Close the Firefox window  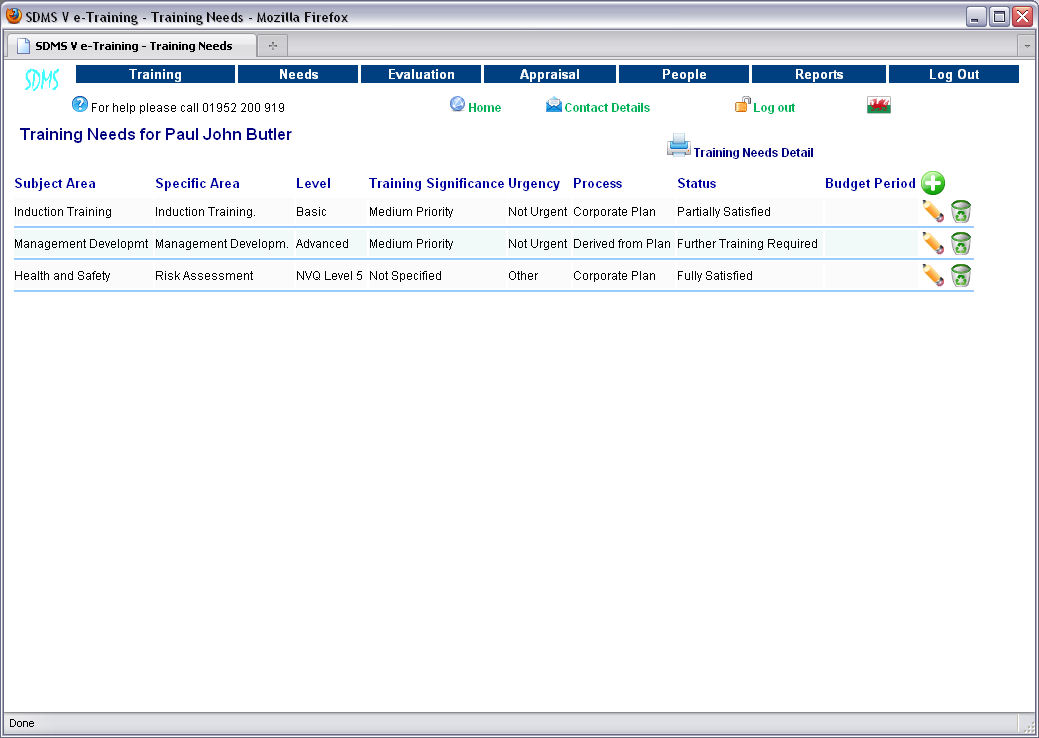click(1022, 17)
